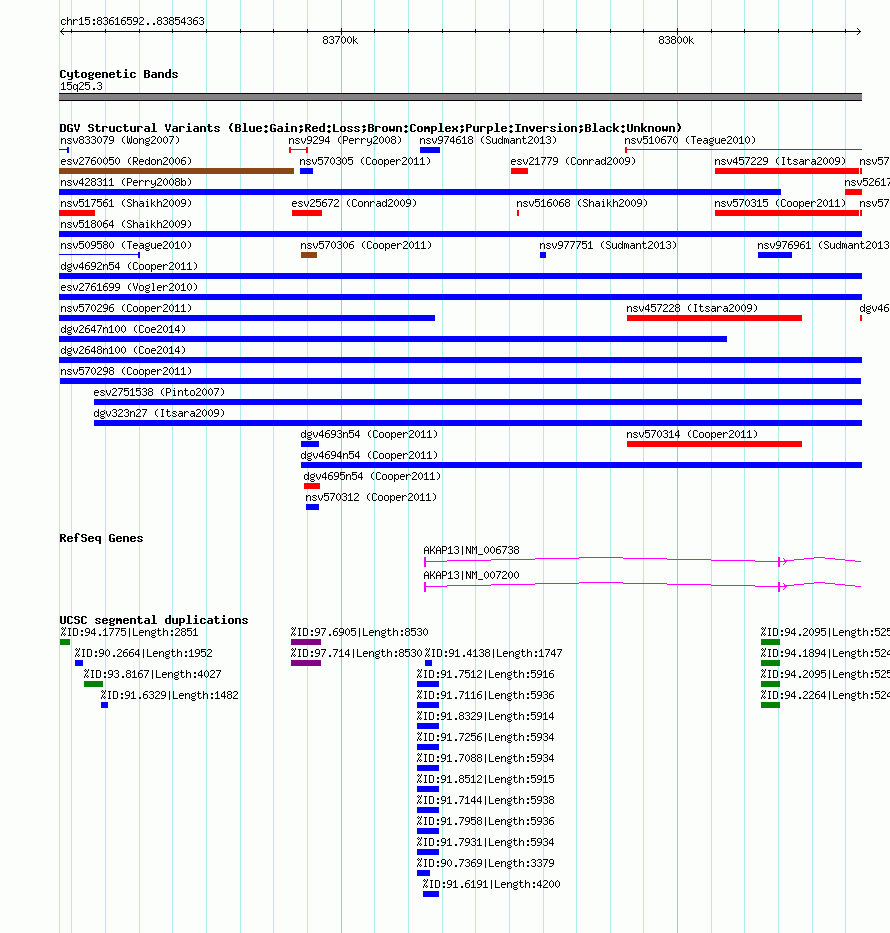Open UCSC segmental duplications track heading
Viewport: 890px width, 933px height.
pyautogui.click(x=153, y=620)
